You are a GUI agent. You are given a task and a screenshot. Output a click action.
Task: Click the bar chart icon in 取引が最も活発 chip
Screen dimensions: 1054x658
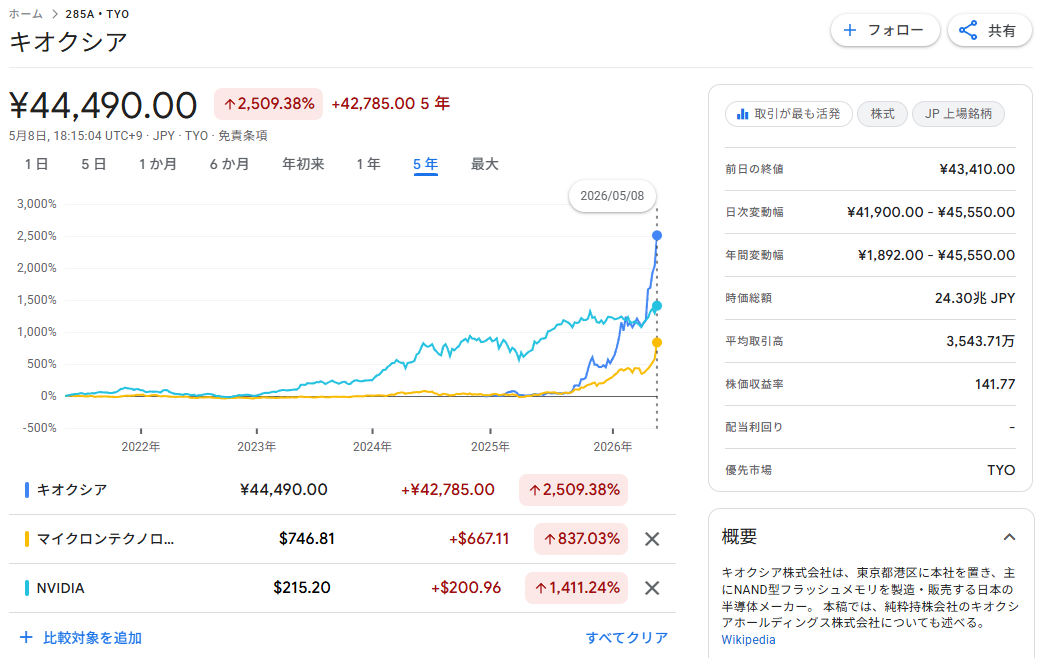tap(742, 114)
